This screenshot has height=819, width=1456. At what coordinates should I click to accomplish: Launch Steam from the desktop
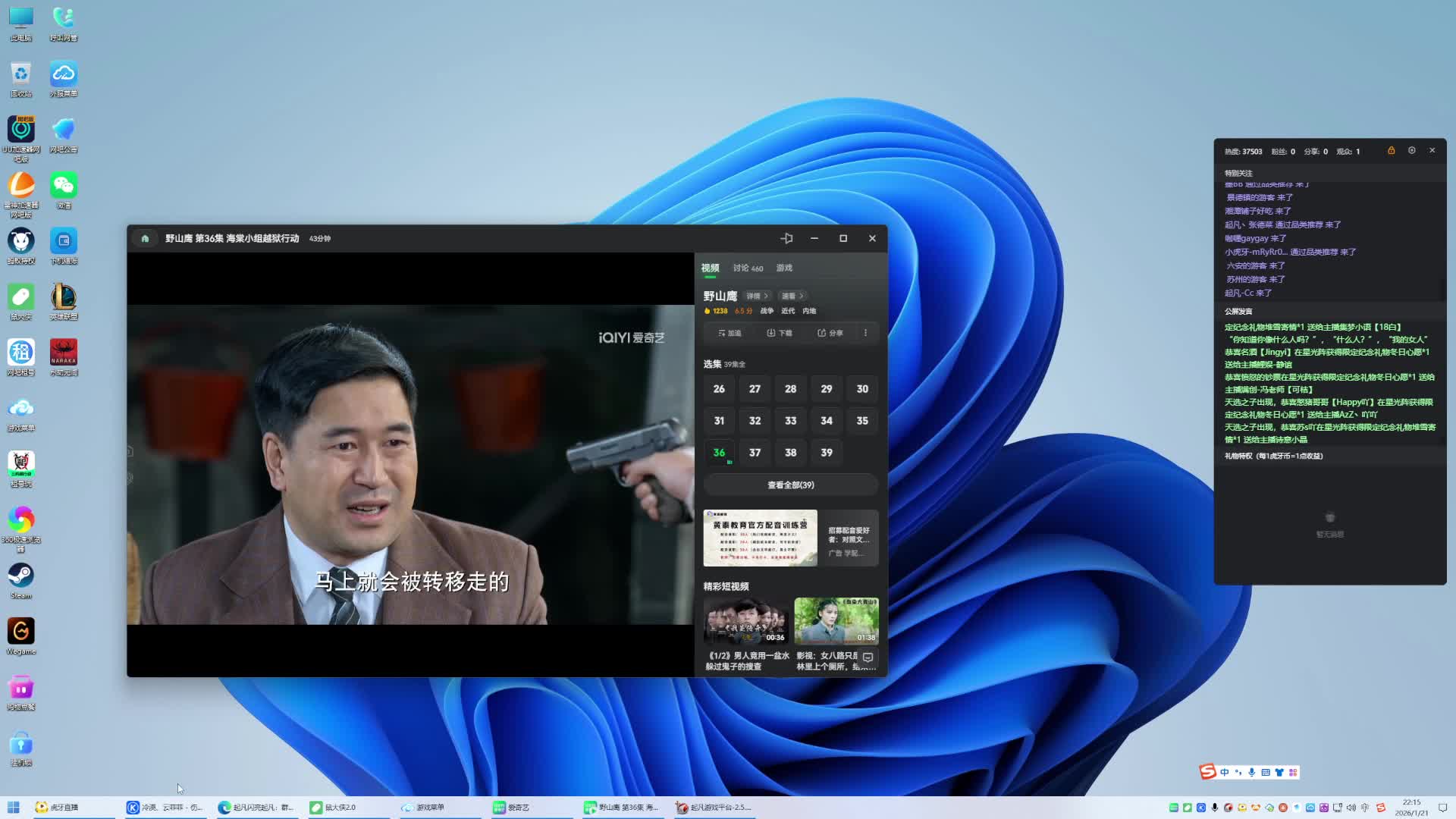(20, 576)
